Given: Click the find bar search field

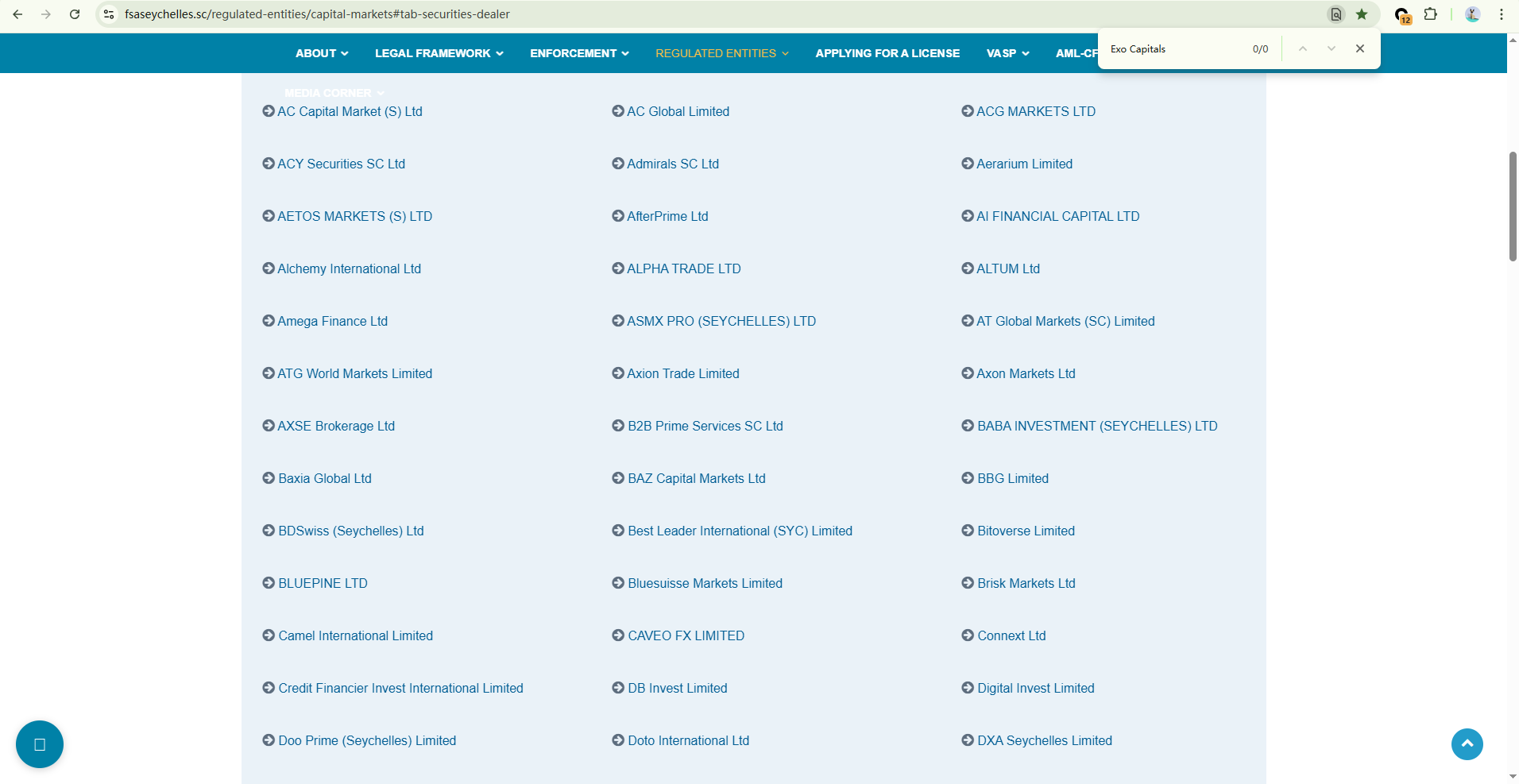Looking at the screenshot, I should tap(1176, 48).
